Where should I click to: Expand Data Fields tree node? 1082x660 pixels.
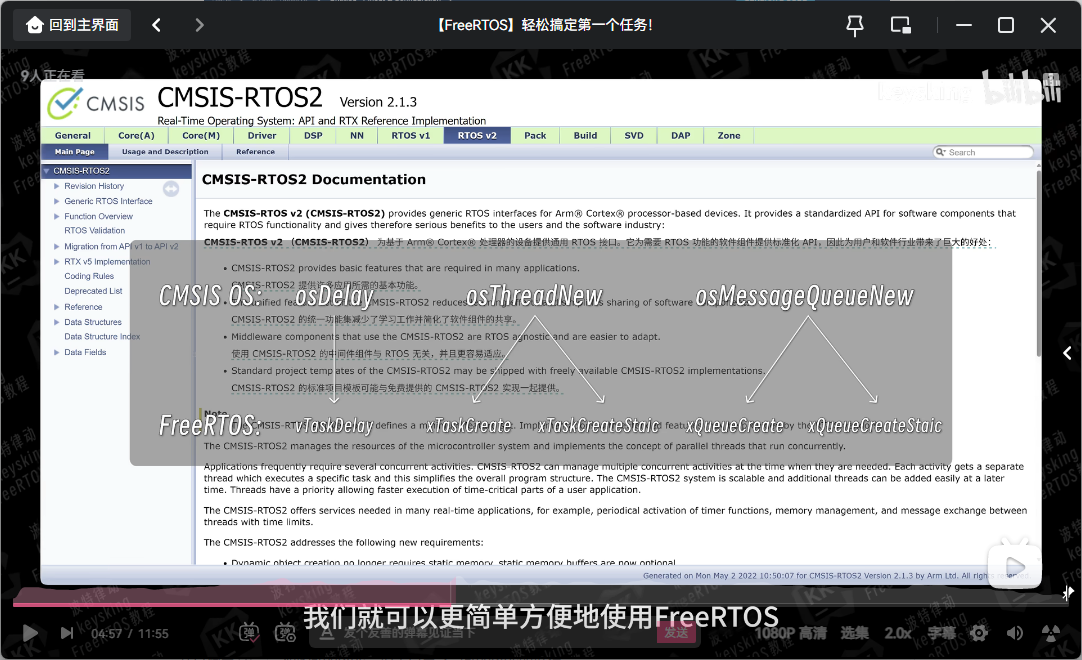[x=57, y=353]
